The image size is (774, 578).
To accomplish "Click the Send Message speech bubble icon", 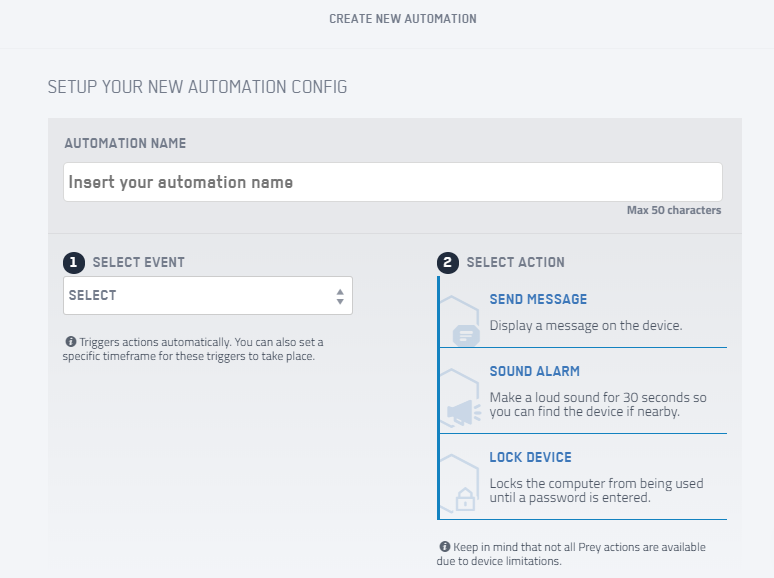I will [466, 334].
